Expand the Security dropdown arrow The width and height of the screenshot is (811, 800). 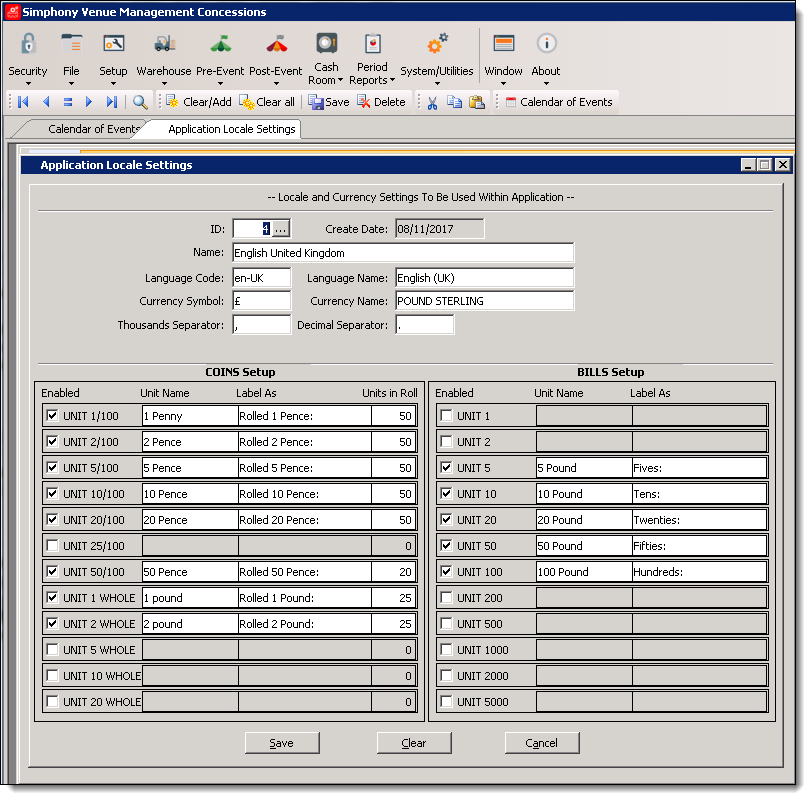tap(28, 83)
